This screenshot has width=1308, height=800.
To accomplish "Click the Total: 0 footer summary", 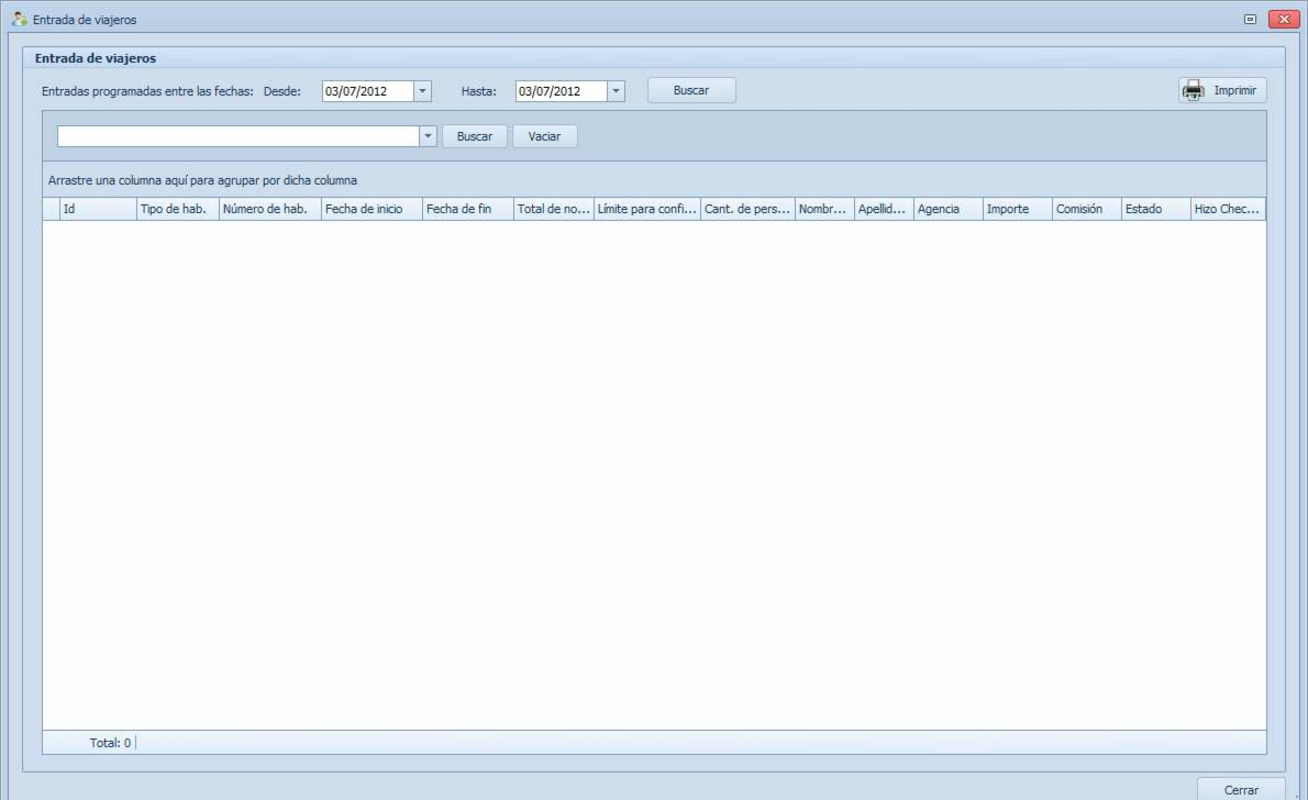I will pos(110,743).
